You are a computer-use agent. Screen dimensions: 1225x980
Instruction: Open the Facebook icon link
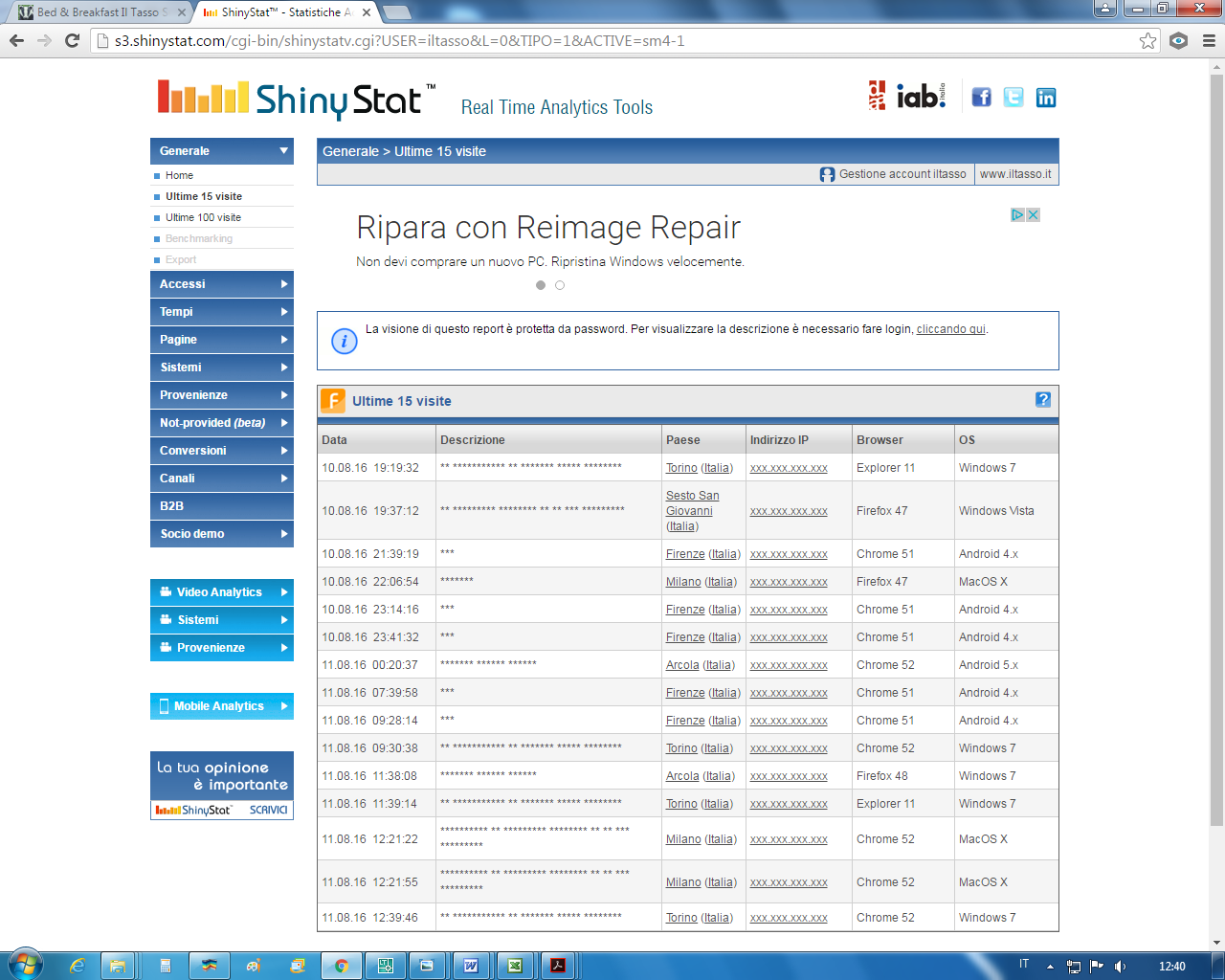981,97
